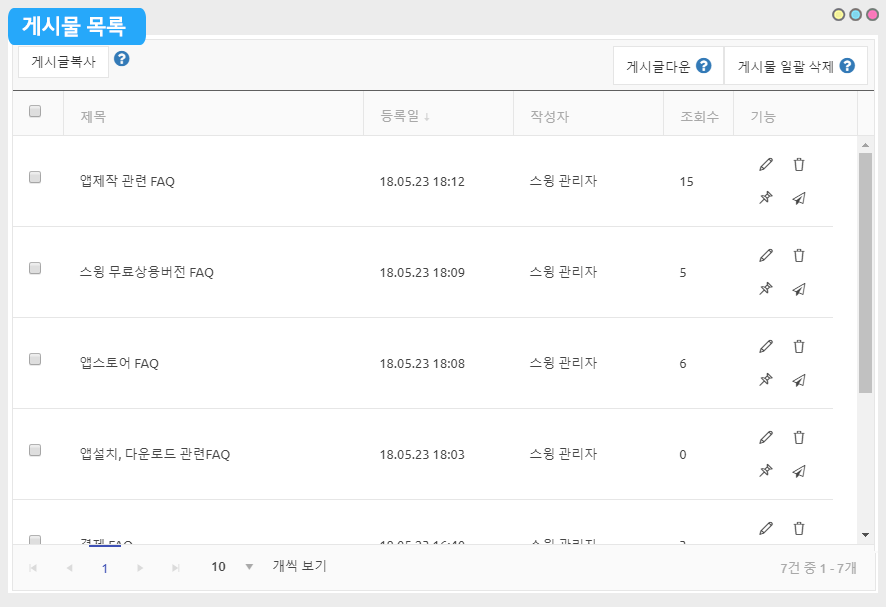Edit the 앱스토어 FAQ post with pencil icon
Viewport: 886px width, 607px height.
[766, 346]
